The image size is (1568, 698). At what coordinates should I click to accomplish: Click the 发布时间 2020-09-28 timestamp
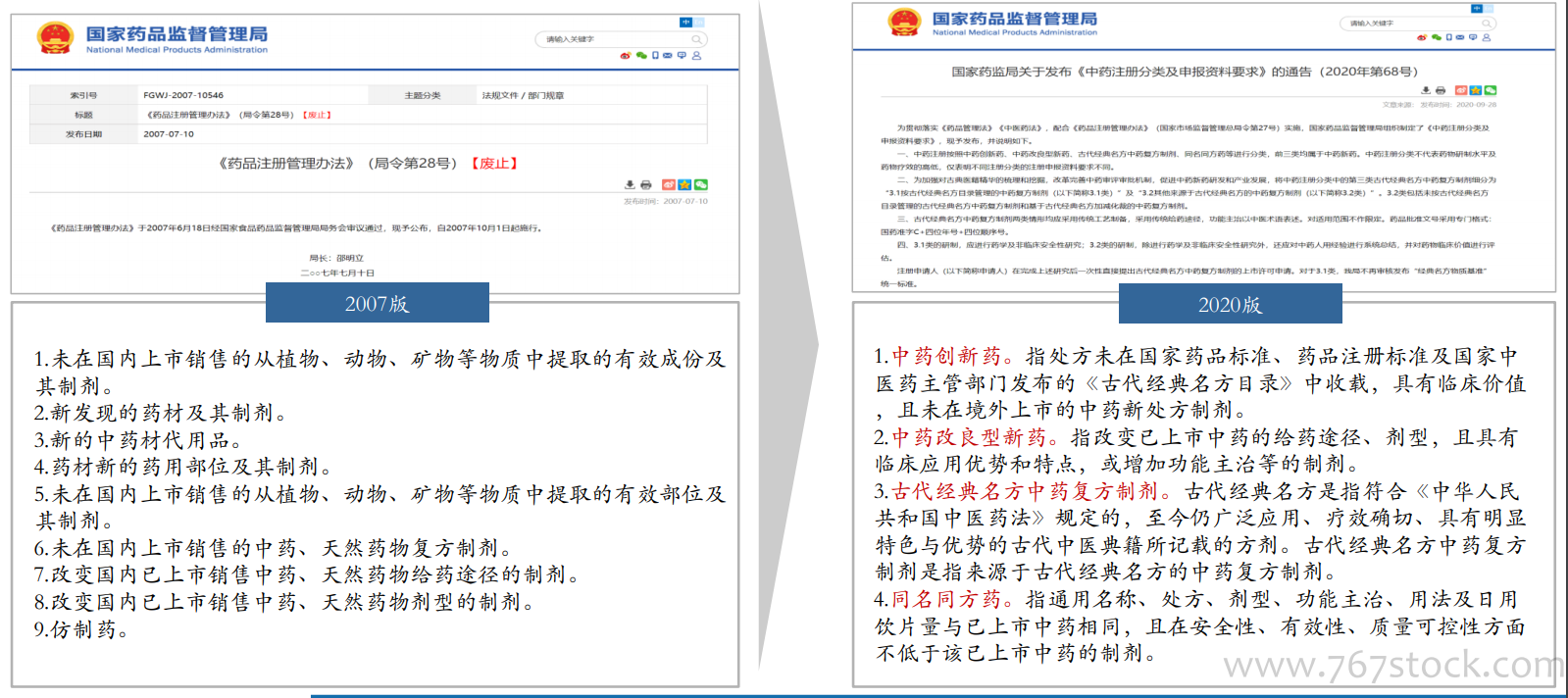pyautogui.click(x=1458, y=104)
